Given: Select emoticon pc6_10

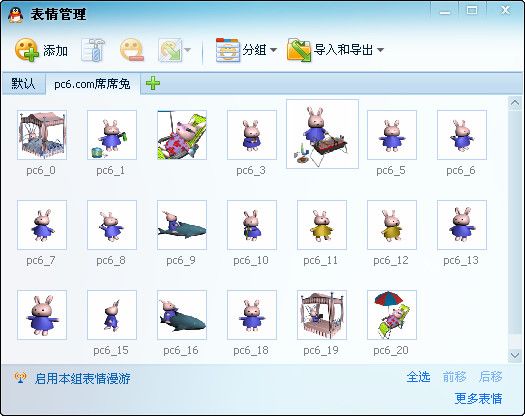Looking at the screenshot, I should (252, 225).
